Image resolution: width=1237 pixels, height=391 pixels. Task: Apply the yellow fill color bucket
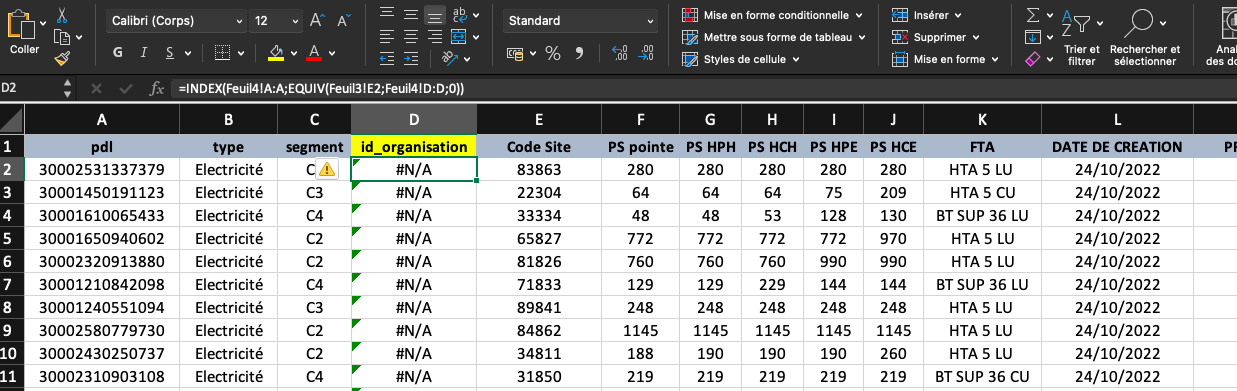click(275, 52)
